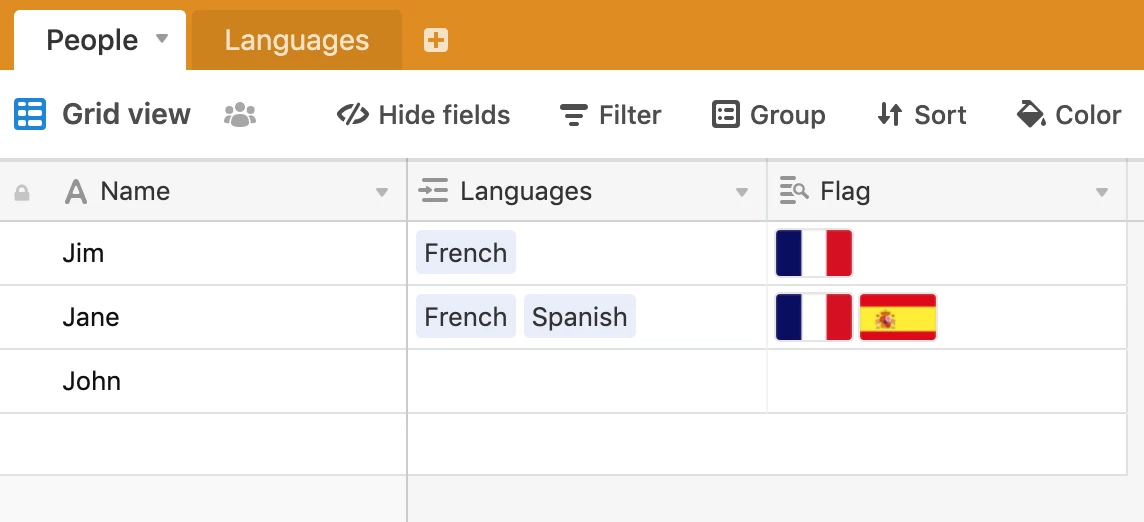This screenshot has width=1144, height=522.
Task: Open the Flag field dropdown arrow
Action: click(1102, 193)
